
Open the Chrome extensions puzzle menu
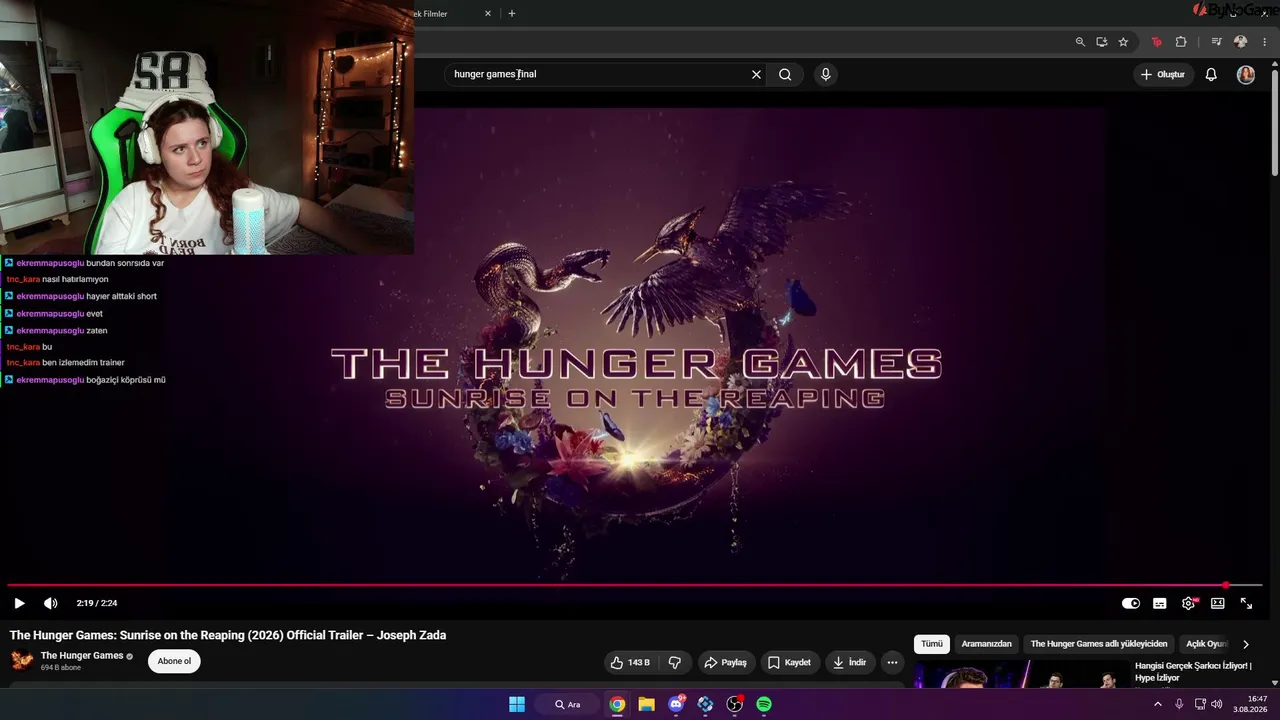point(1181,42)
